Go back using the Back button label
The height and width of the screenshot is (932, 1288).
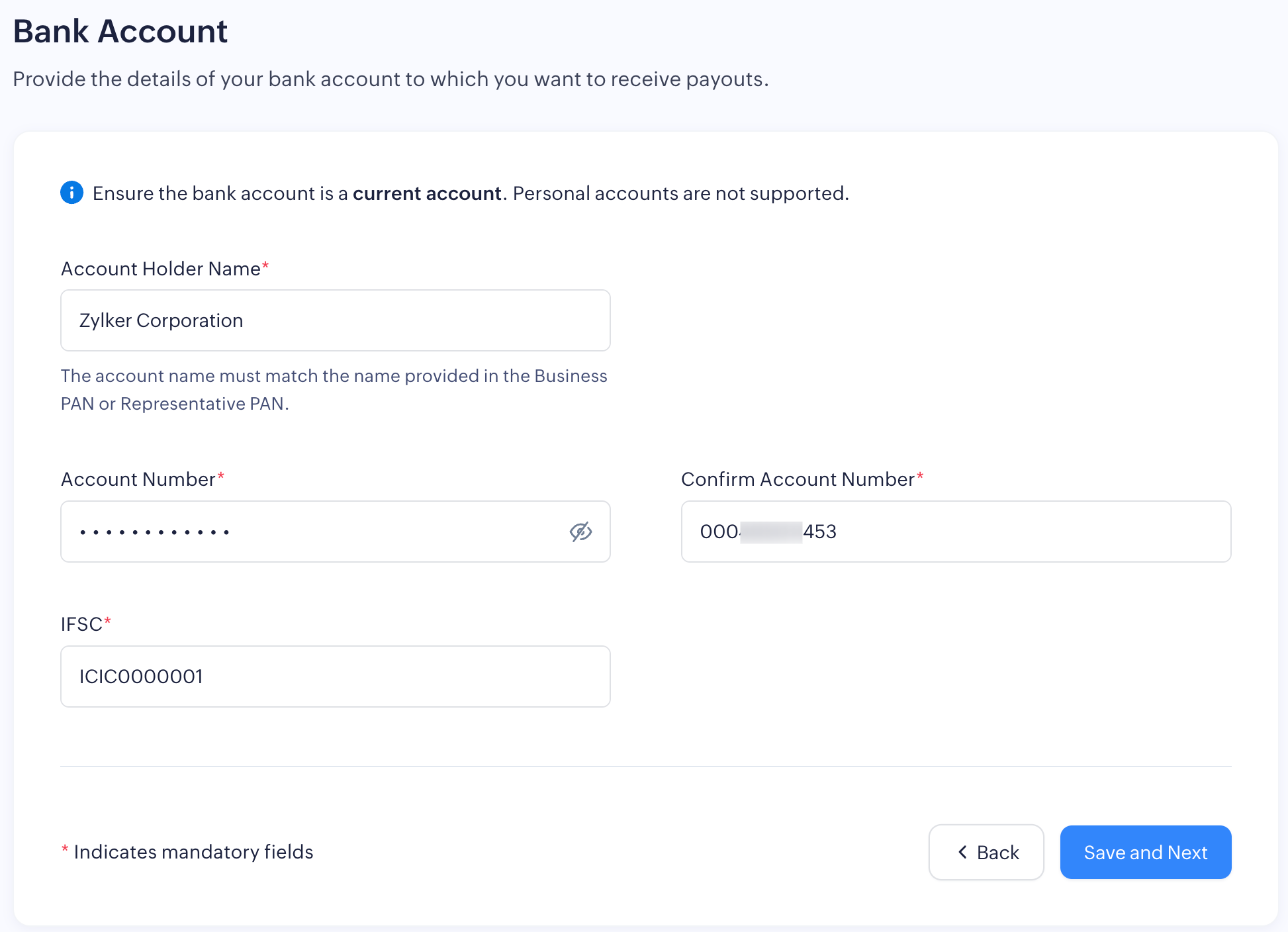pyautogui.click(x=997, y=853)
